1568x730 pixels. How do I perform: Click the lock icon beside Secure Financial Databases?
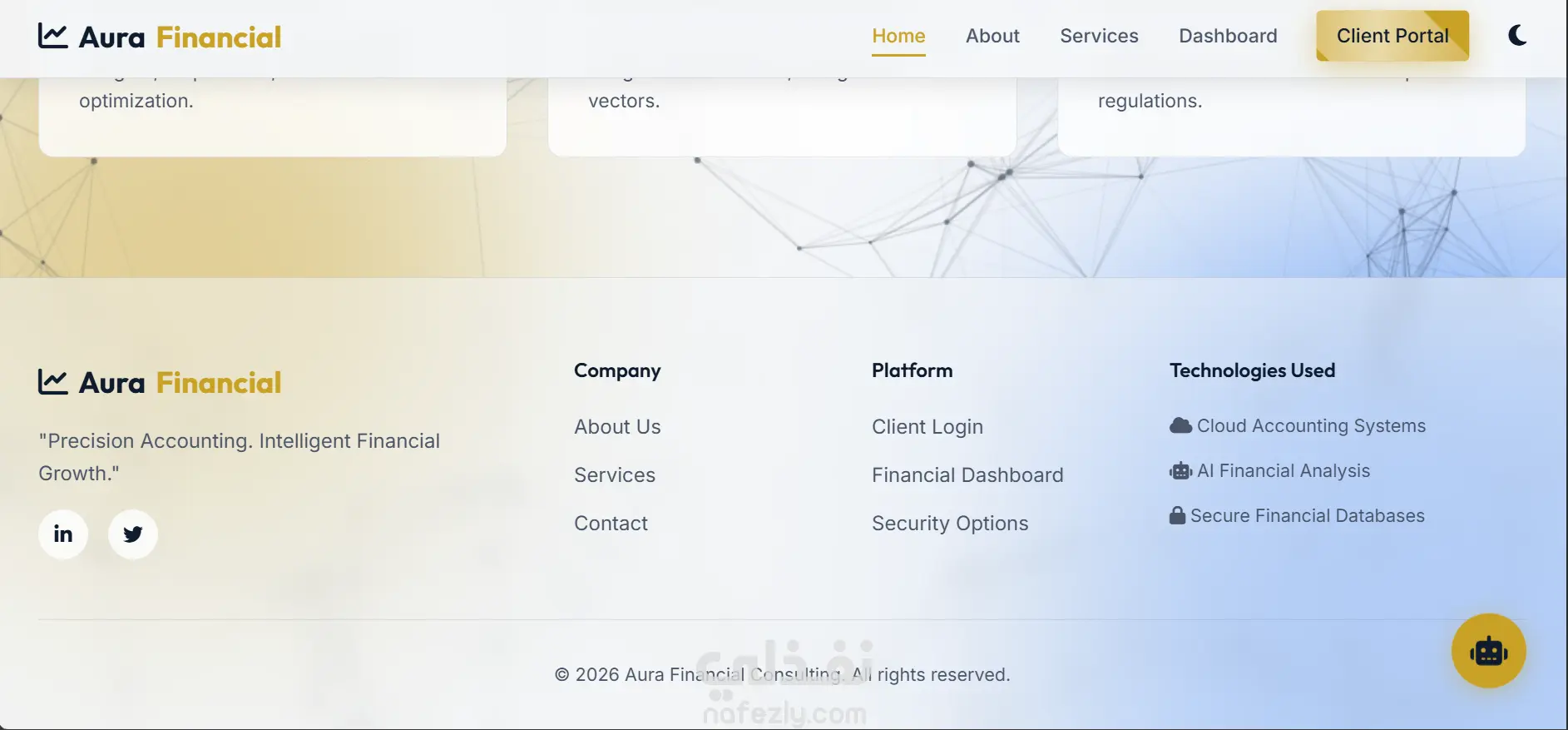click(1177, 516)
